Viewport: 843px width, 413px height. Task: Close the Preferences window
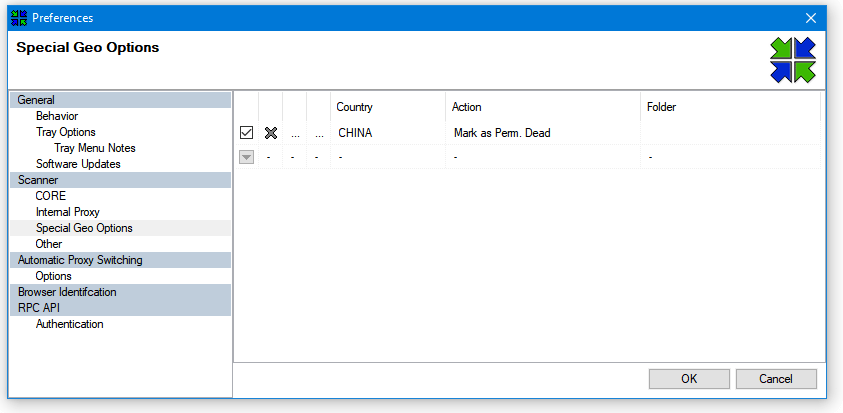tap(811, 18)
